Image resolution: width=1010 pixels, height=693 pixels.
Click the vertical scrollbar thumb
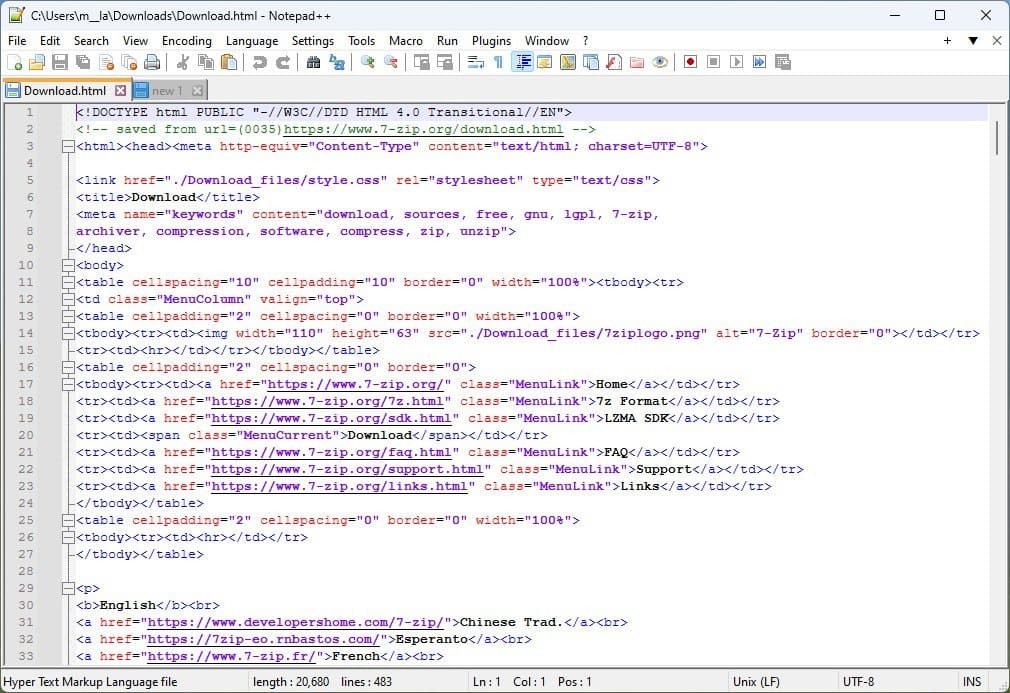click(996, 138)
